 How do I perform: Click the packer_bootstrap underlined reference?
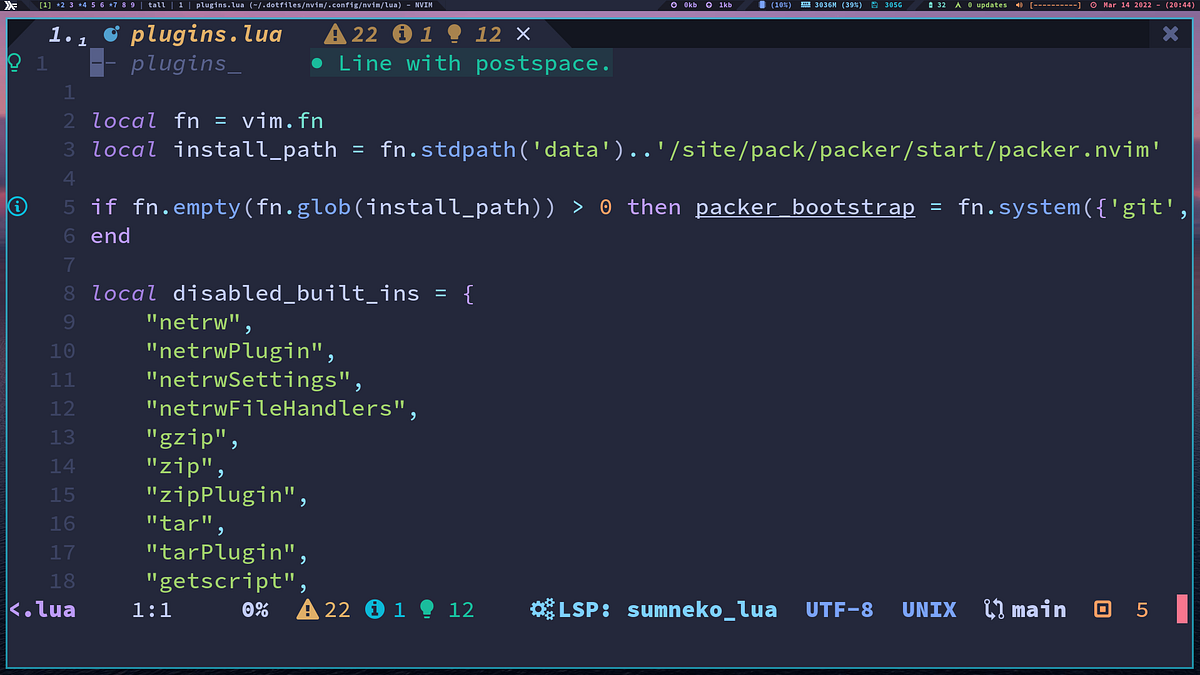coord(805,207)
